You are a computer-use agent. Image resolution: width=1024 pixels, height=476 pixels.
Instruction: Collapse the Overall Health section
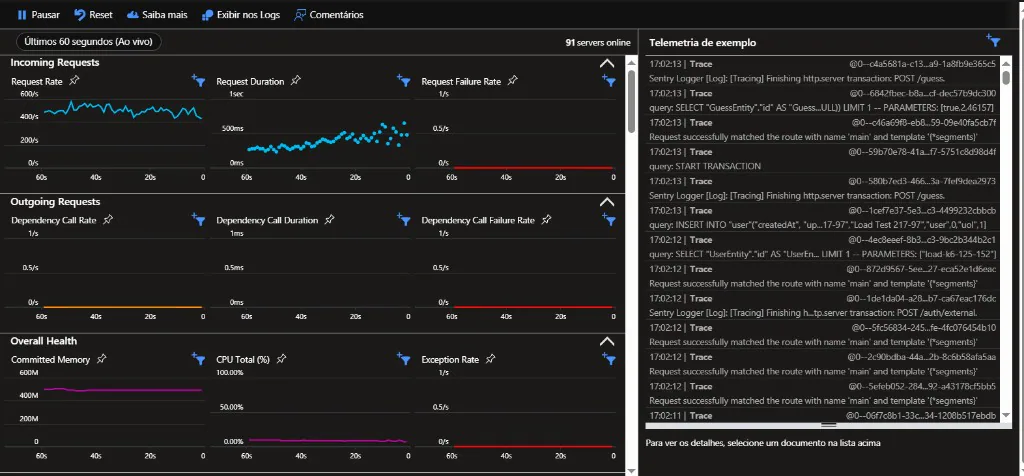(607, 341)
